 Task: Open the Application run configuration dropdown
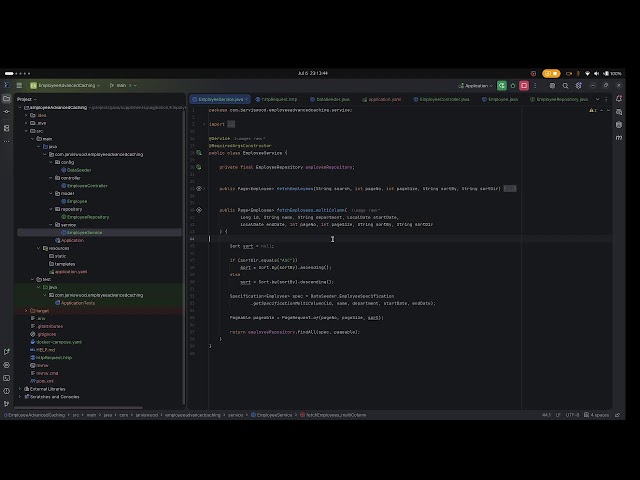click(476, 86)
